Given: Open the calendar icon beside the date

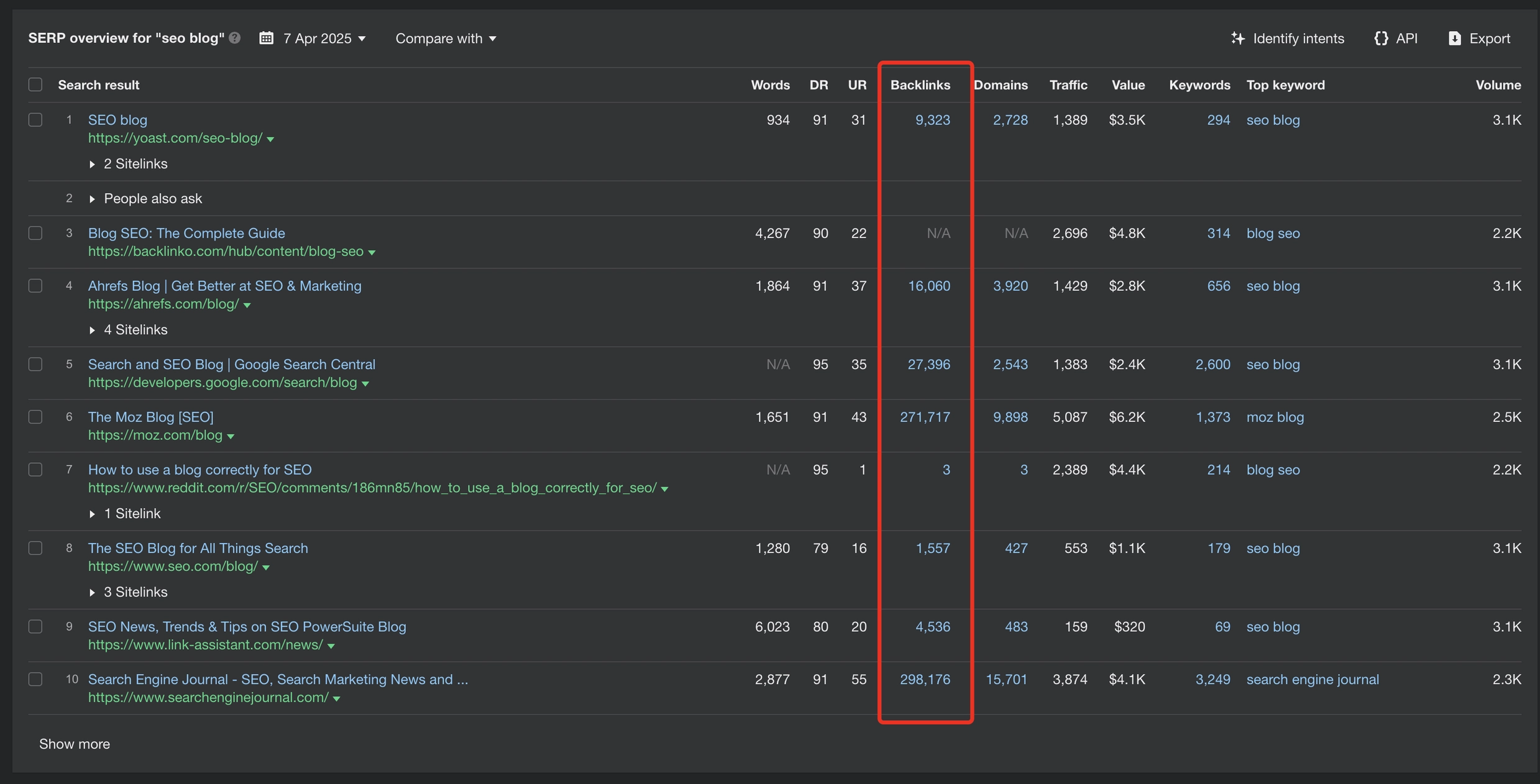Looking at the screenshot, I should (267, 38).
